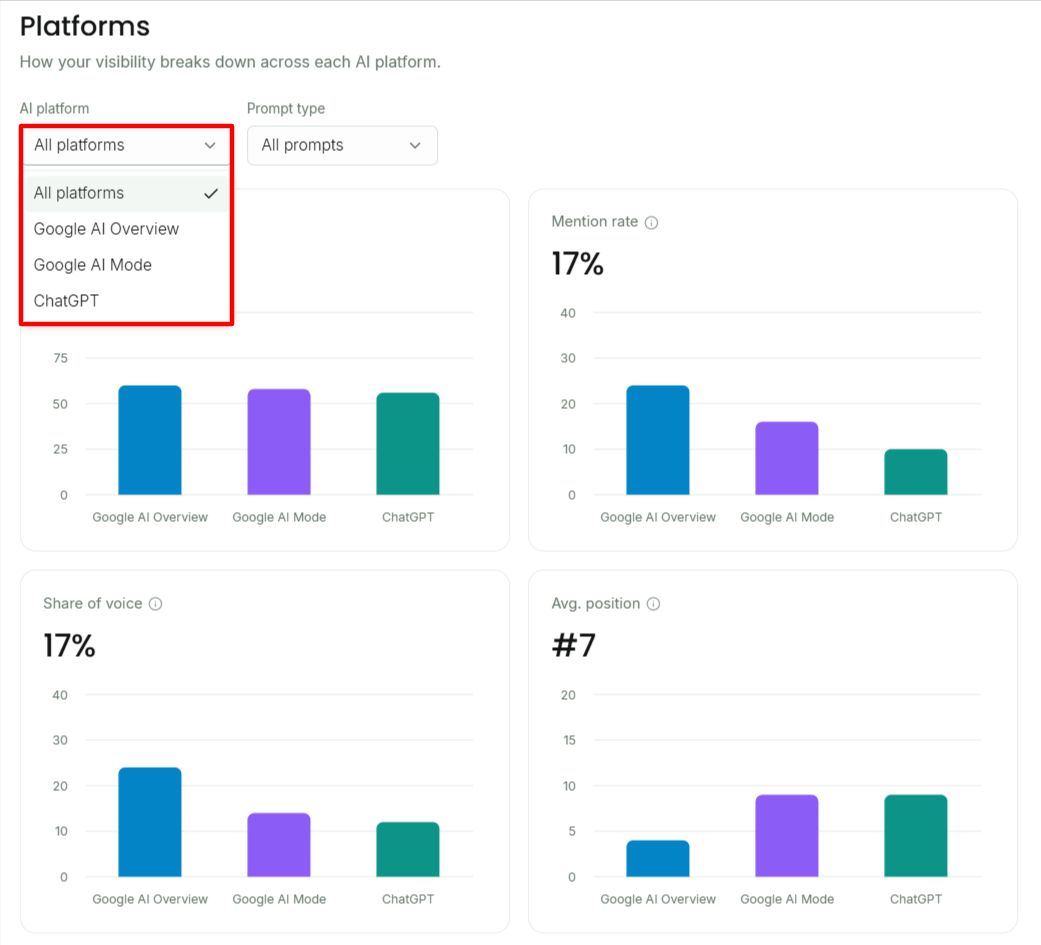This screenshot has width=1041, height=945.
Task: Click the purple Google AI Mode bar in the first chart
Action: tap(279, 442)
